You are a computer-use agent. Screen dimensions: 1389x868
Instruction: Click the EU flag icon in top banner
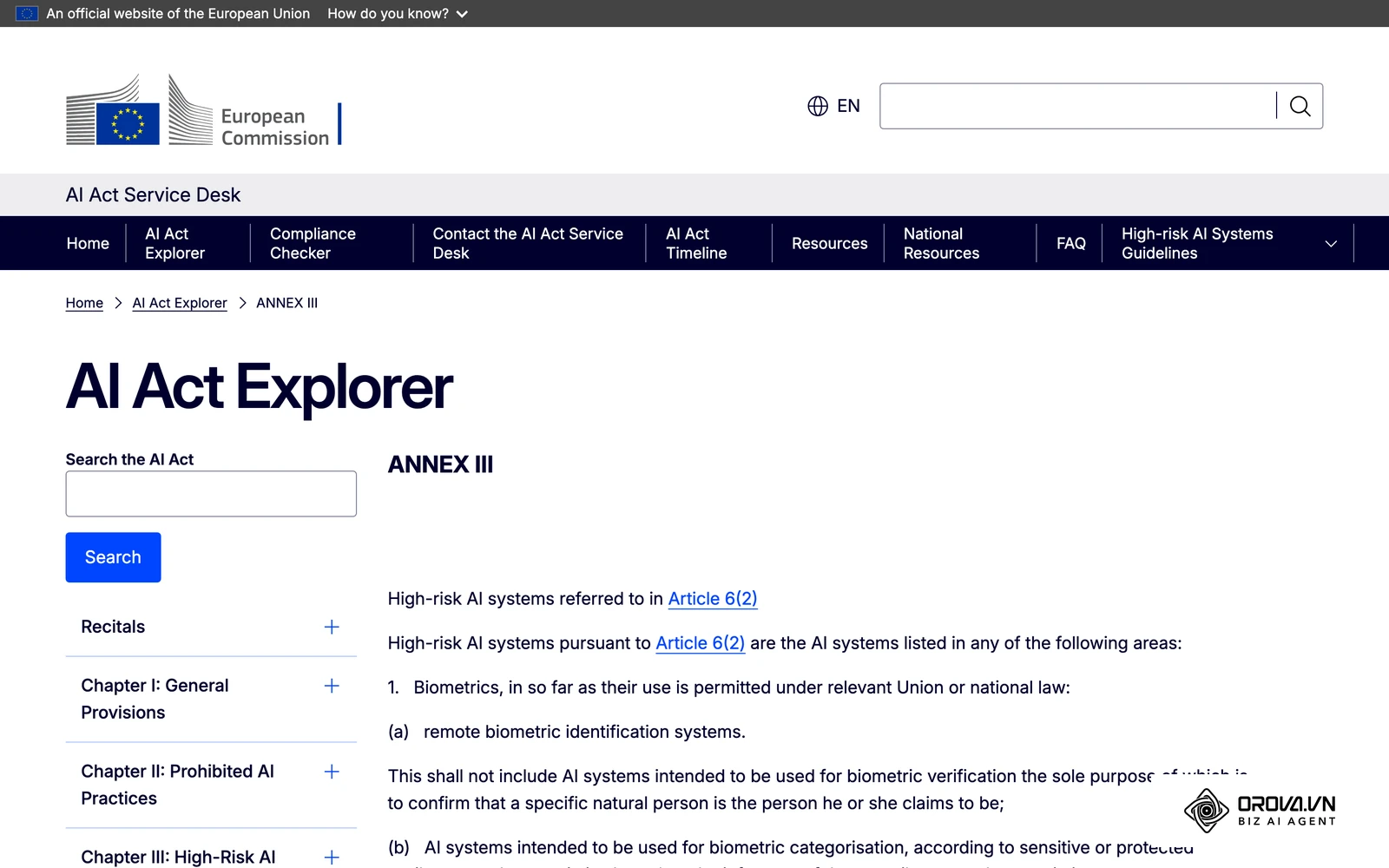click(x=27, y=14)
